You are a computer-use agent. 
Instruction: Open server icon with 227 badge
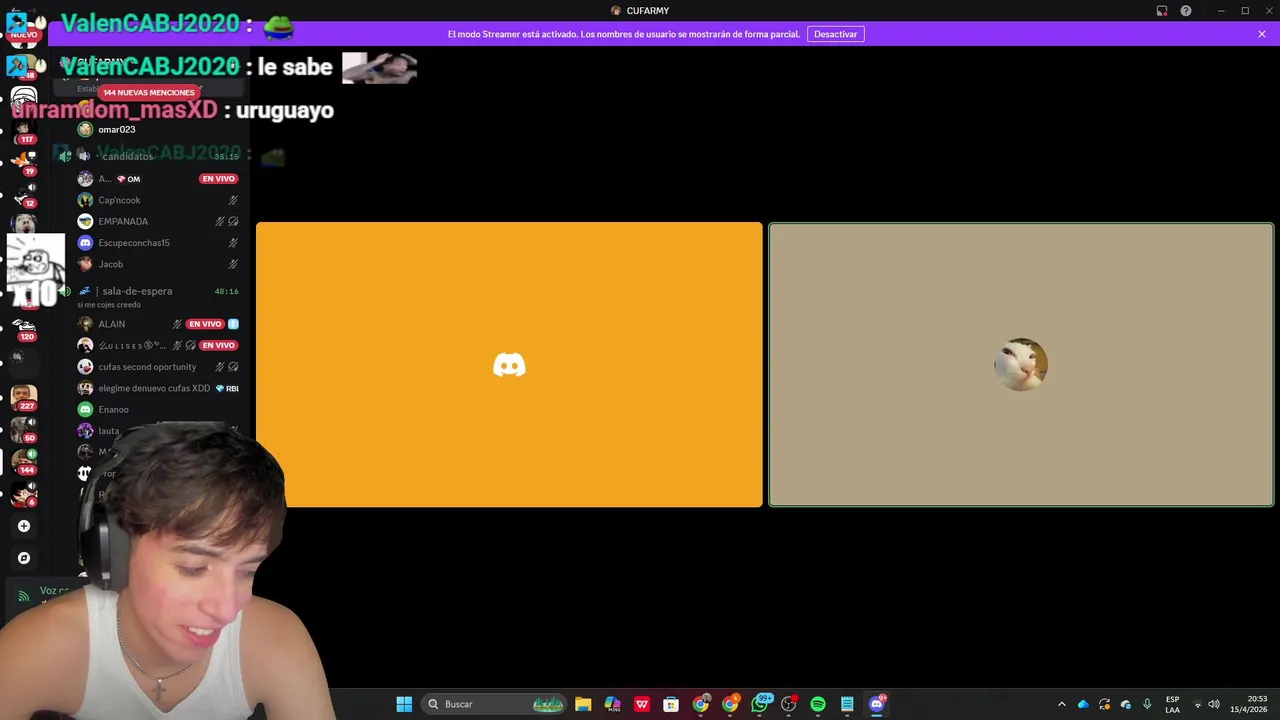(24, 397)
